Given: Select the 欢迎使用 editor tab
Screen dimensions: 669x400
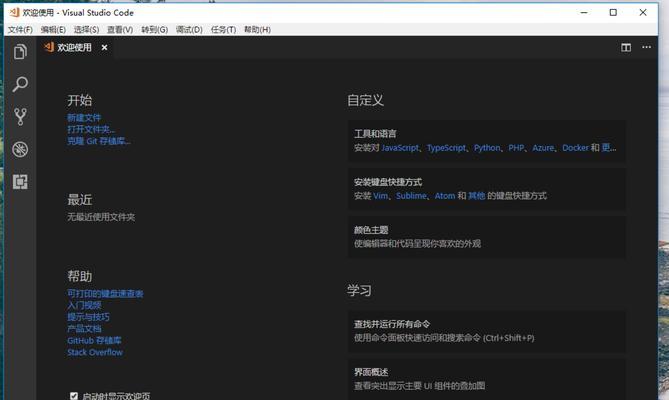Looking at the screenshot, I should tap(75, 47).
